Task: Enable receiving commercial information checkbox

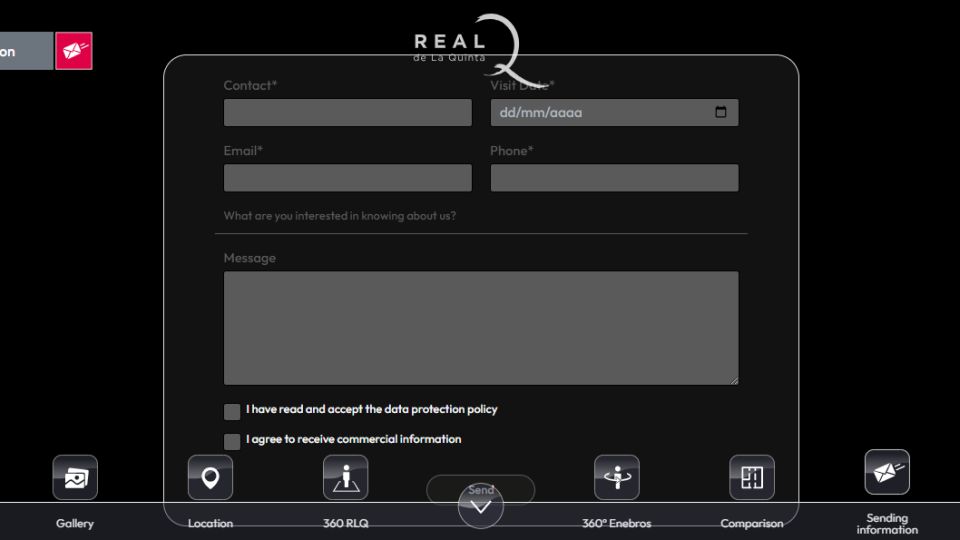Action: point(232,441)
